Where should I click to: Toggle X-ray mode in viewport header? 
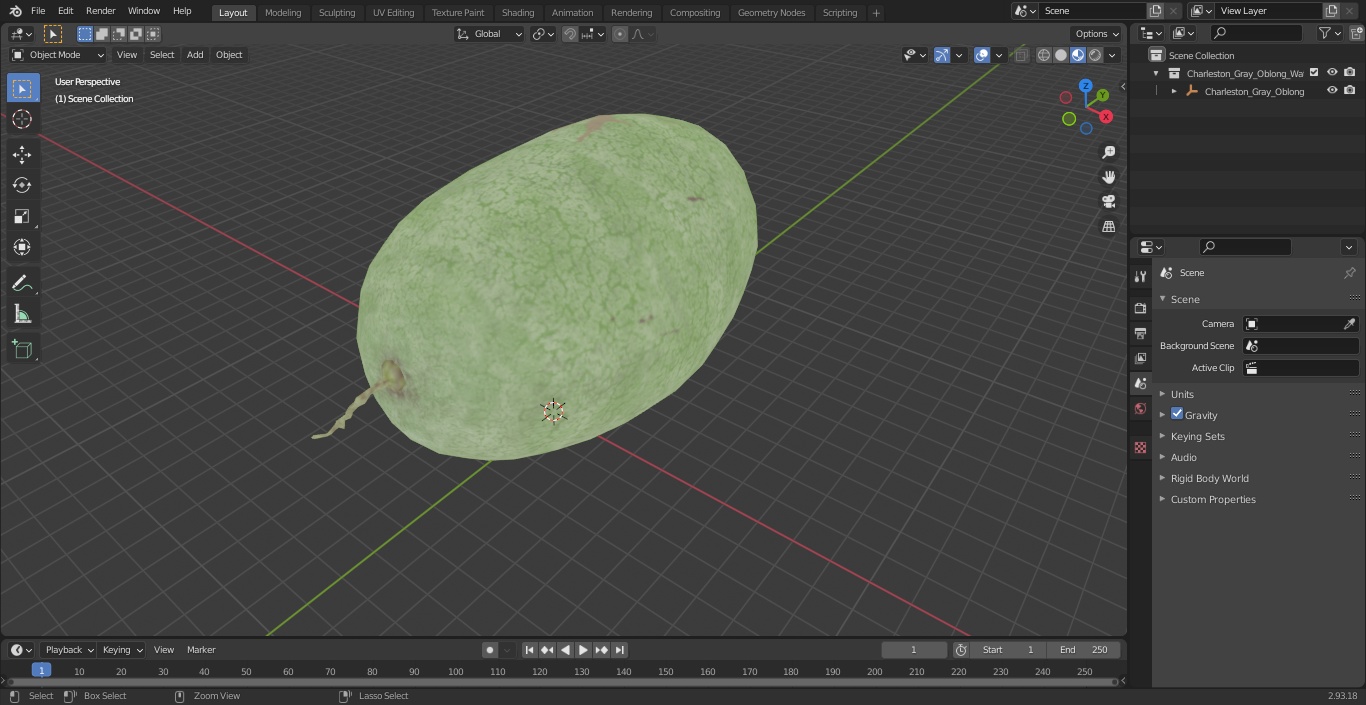pos(1020,55)
